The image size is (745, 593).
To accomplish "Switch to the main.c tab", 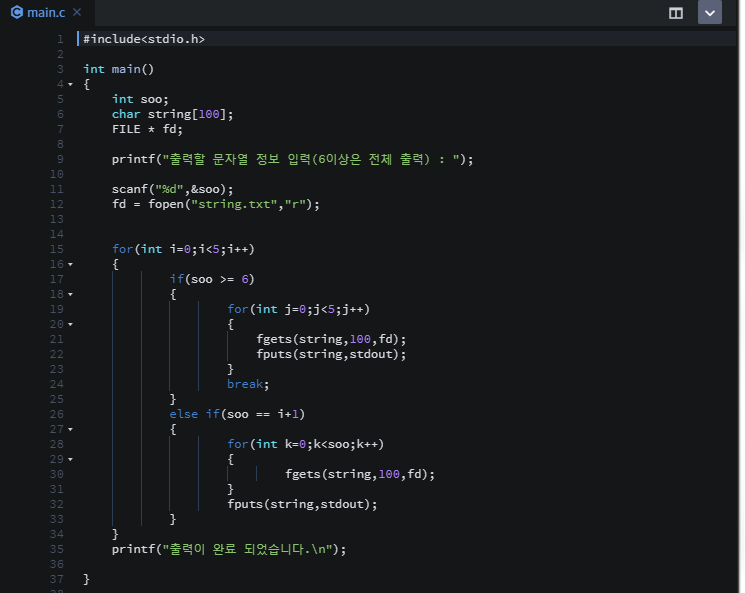I will pyautogui.click(x=47, y=12).
